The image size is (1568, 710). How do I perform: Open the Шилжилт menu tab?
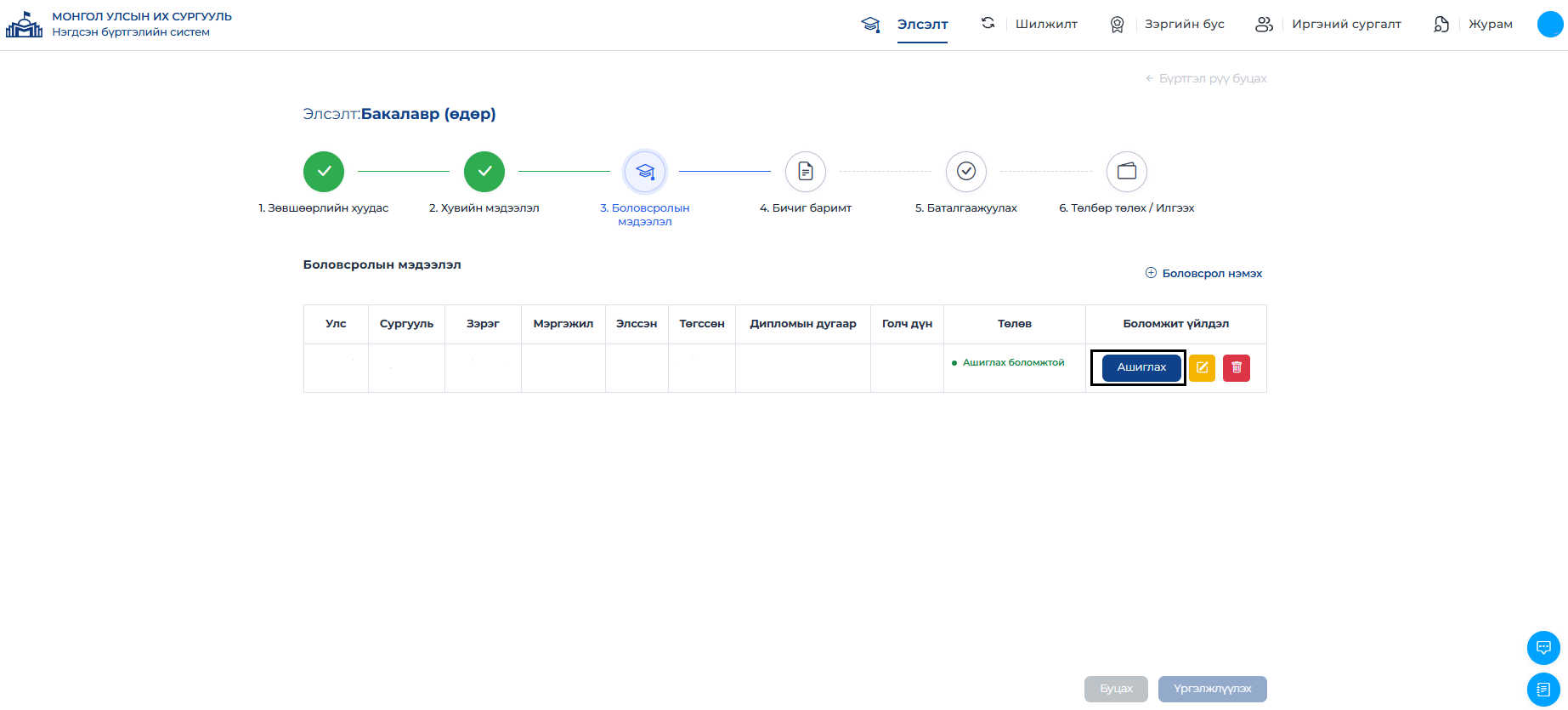point(1046,25)
